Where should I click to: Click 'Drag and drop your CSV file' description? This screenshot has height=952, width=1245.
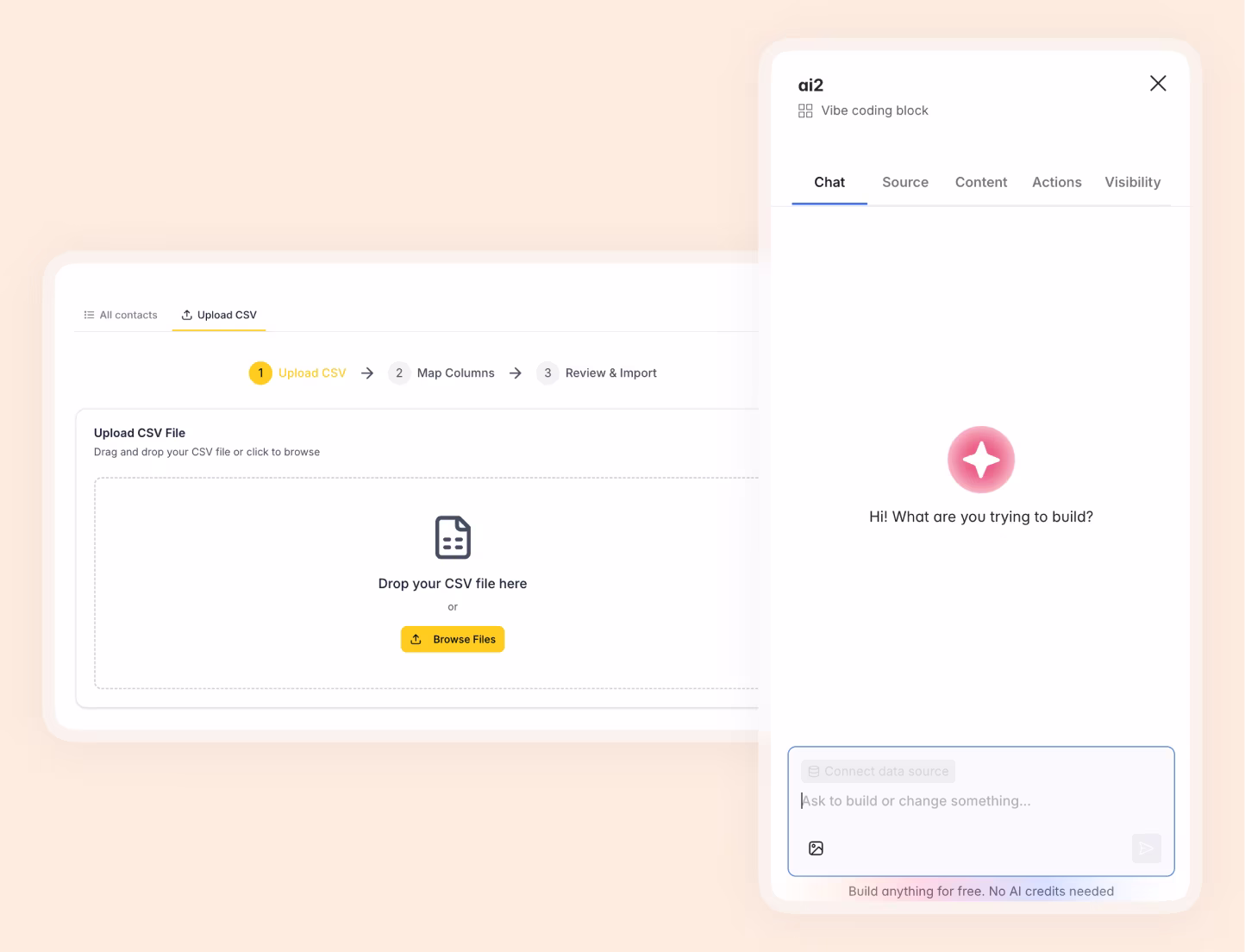point(207,452)
